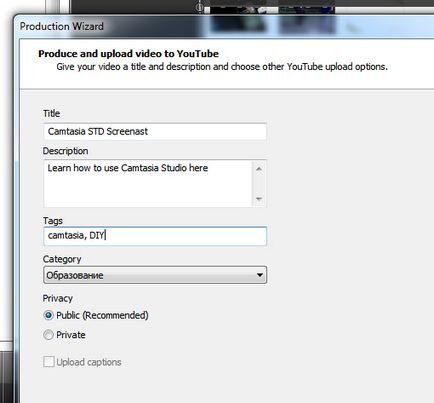
Task: Click the Title field containing Camtasia STD Screenast
Action: point(155,131)
